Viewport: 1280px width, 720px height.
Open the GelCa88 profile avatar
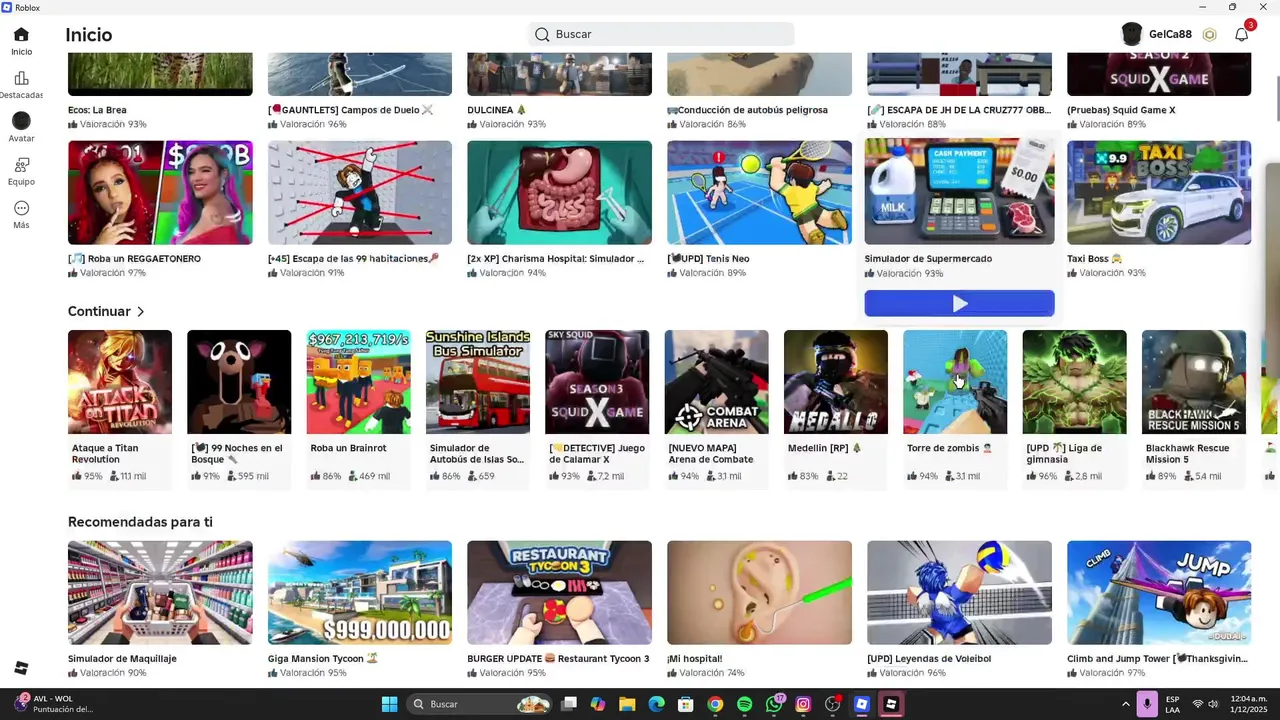point(1132,35)
